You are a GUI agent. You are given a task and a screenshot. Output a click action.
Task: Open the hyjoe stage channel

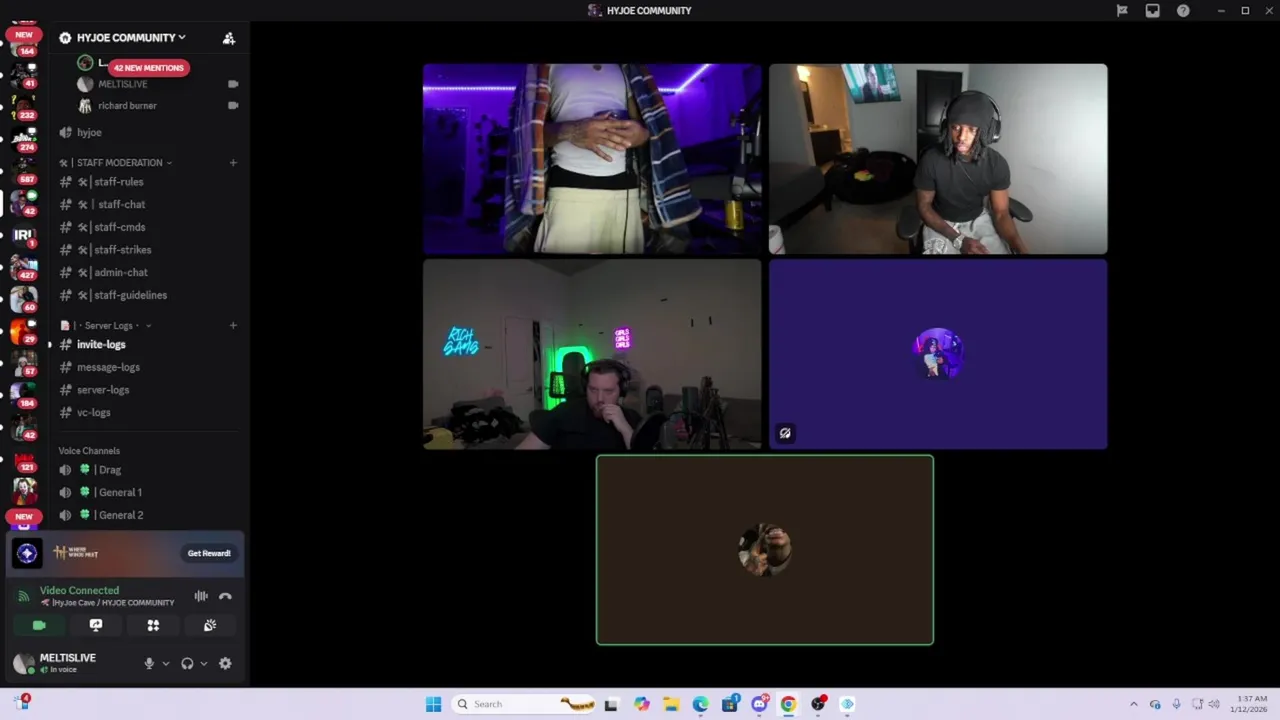pos(148,132)
